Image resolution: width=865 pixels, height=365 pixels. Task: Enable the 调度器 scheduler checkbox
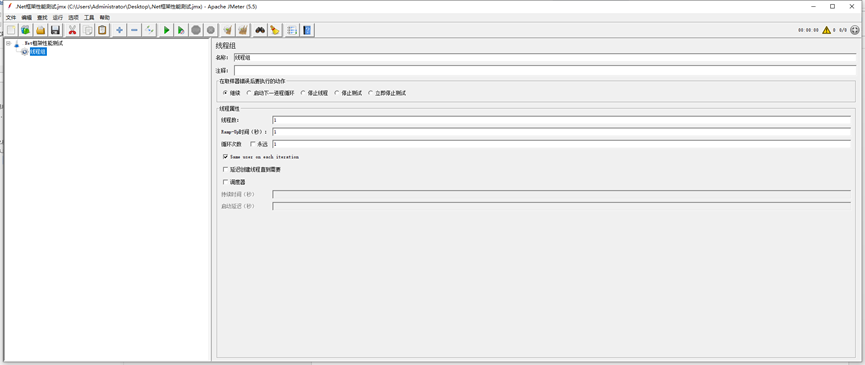click(225, 182)
